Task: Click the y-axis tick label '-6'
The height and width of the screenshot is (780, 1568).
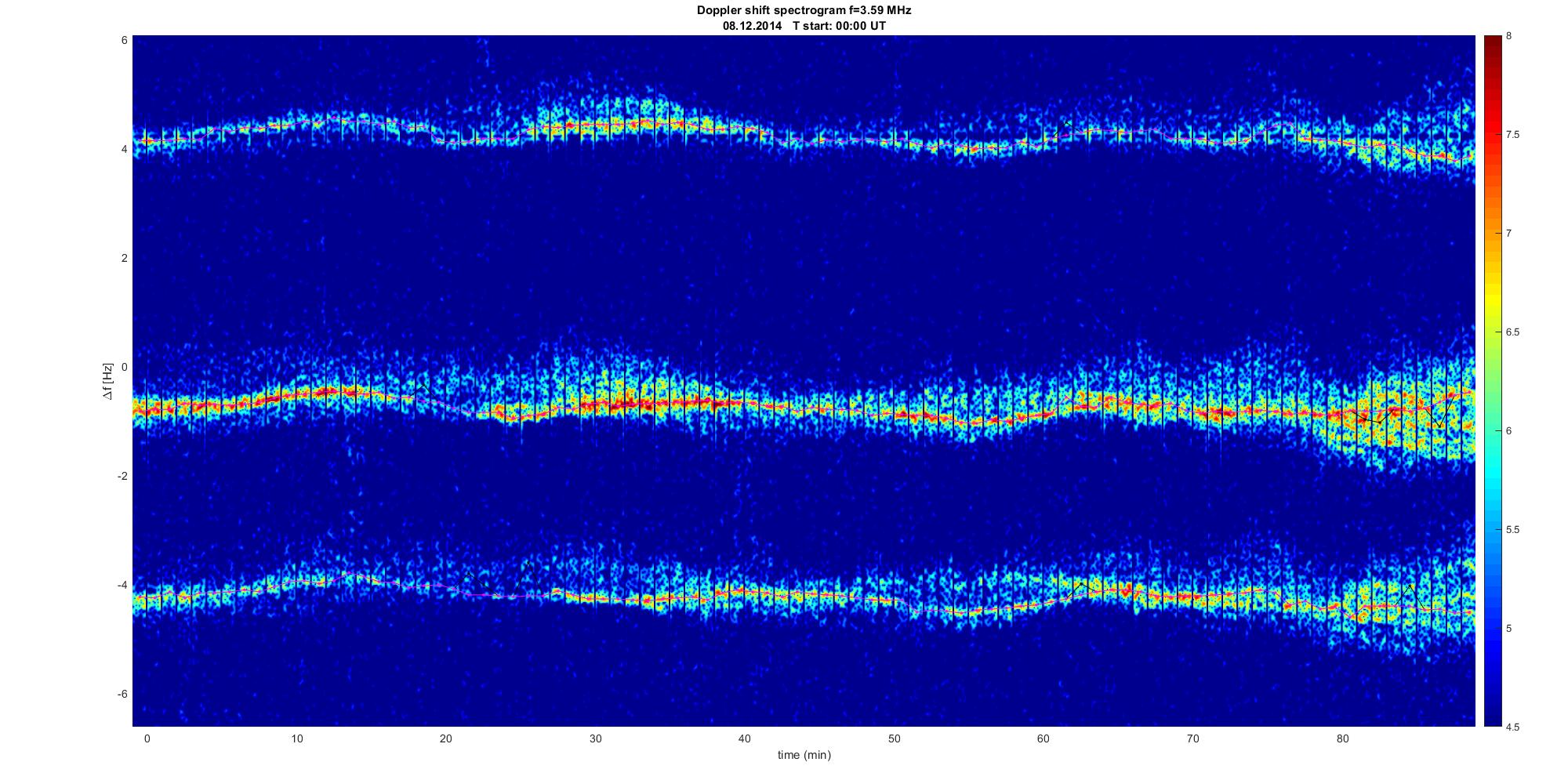Action: (123, 694)
